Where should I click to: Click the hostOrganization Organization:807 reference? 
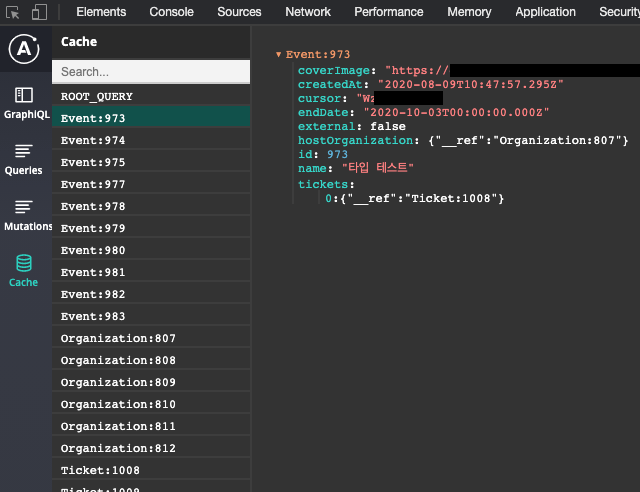[528, 140]
